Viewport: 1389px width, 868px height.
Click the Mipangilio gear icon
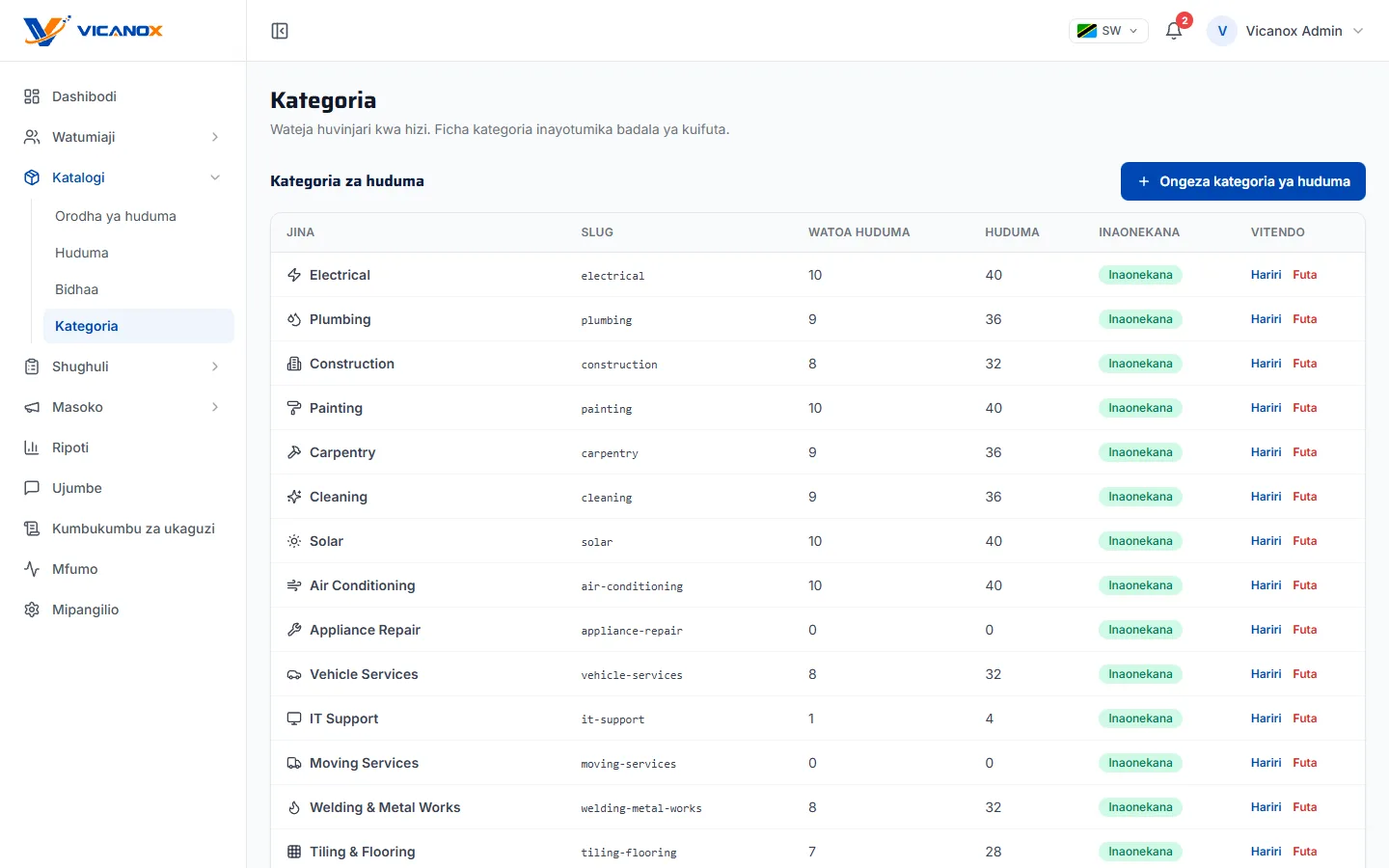coord(32,610)
